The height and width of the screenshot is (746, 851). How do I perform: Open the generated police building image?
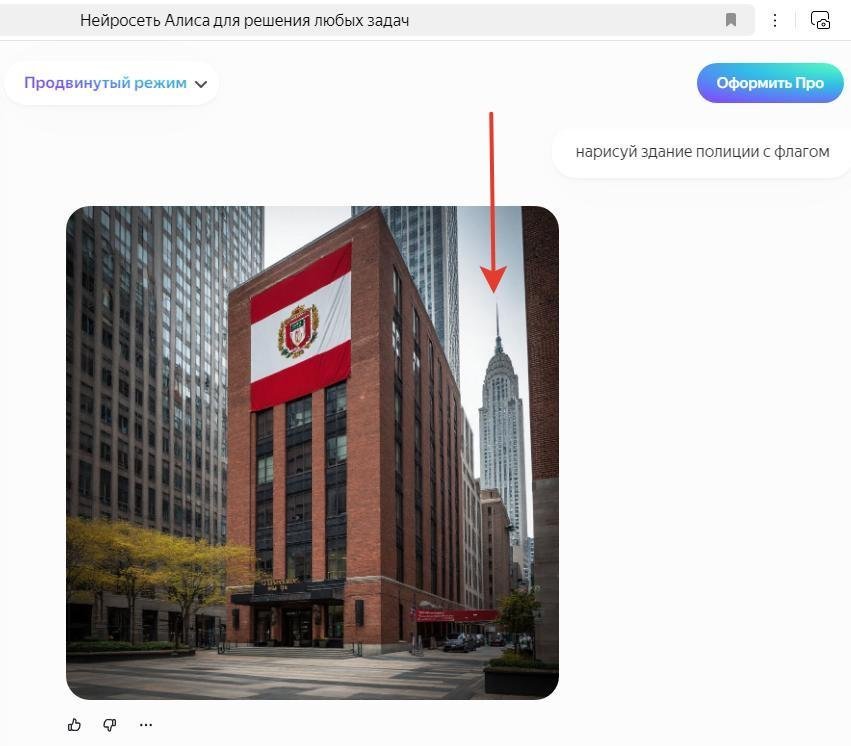point(313,452)
